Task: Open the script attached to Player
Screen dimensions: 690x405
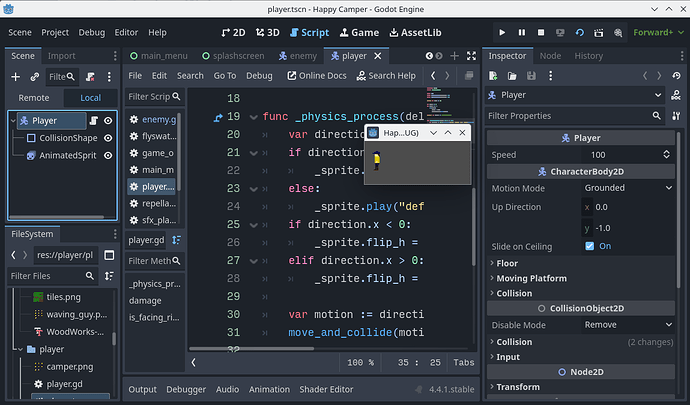Action: 94,121
